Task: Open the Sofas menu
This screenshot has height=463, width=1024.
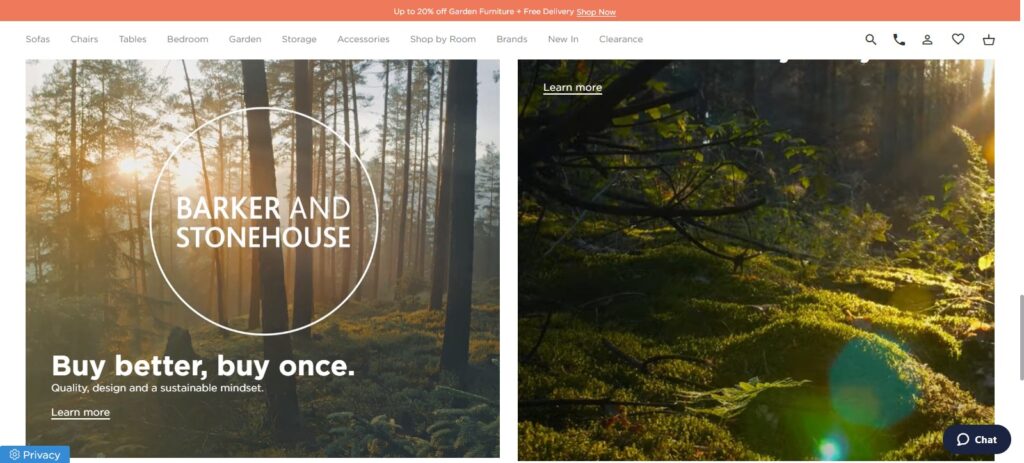Action: (x=38, y=39)
